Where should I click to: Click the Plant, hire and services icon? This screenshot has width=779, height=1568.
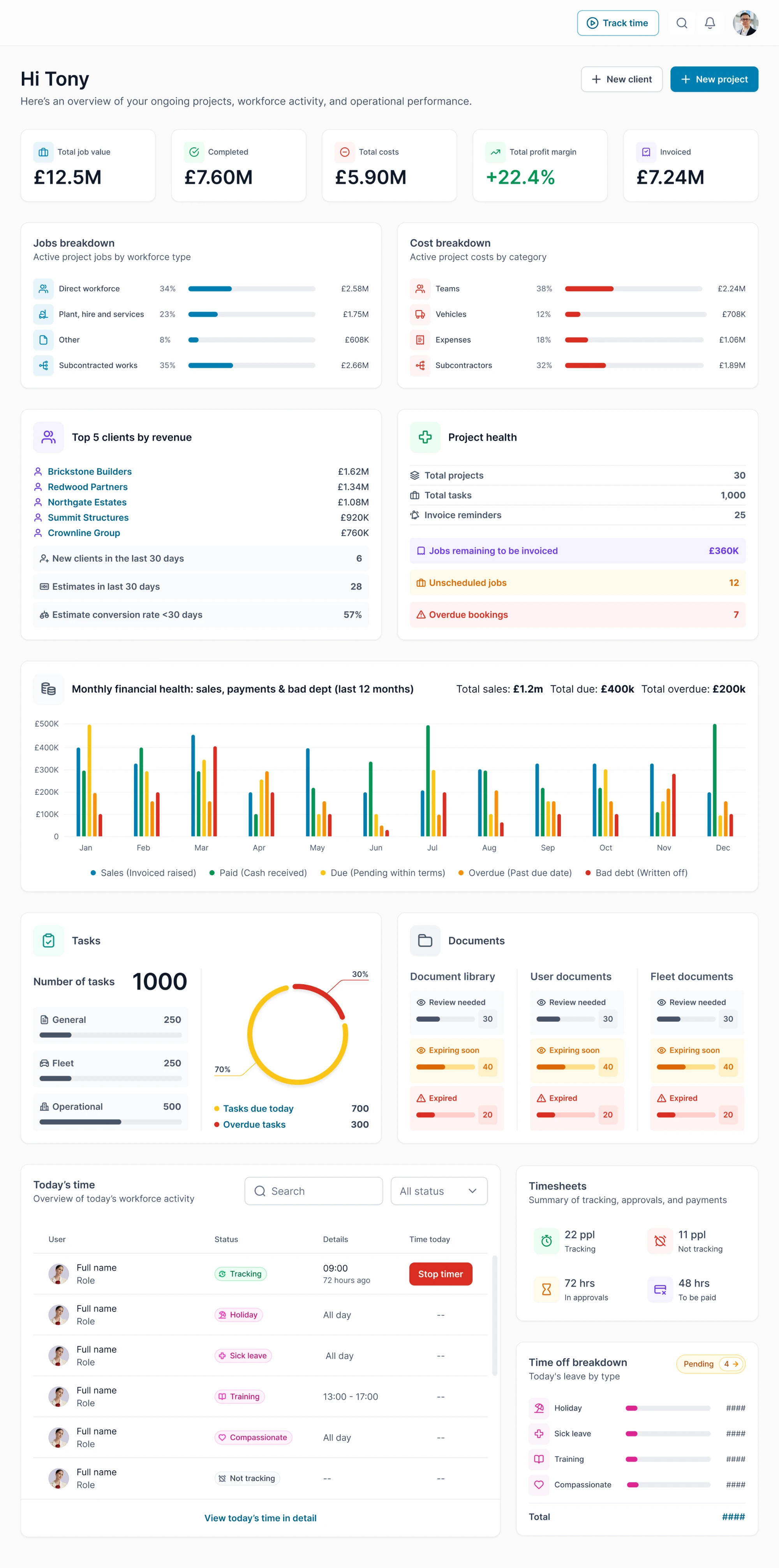[x=43, y=314]
